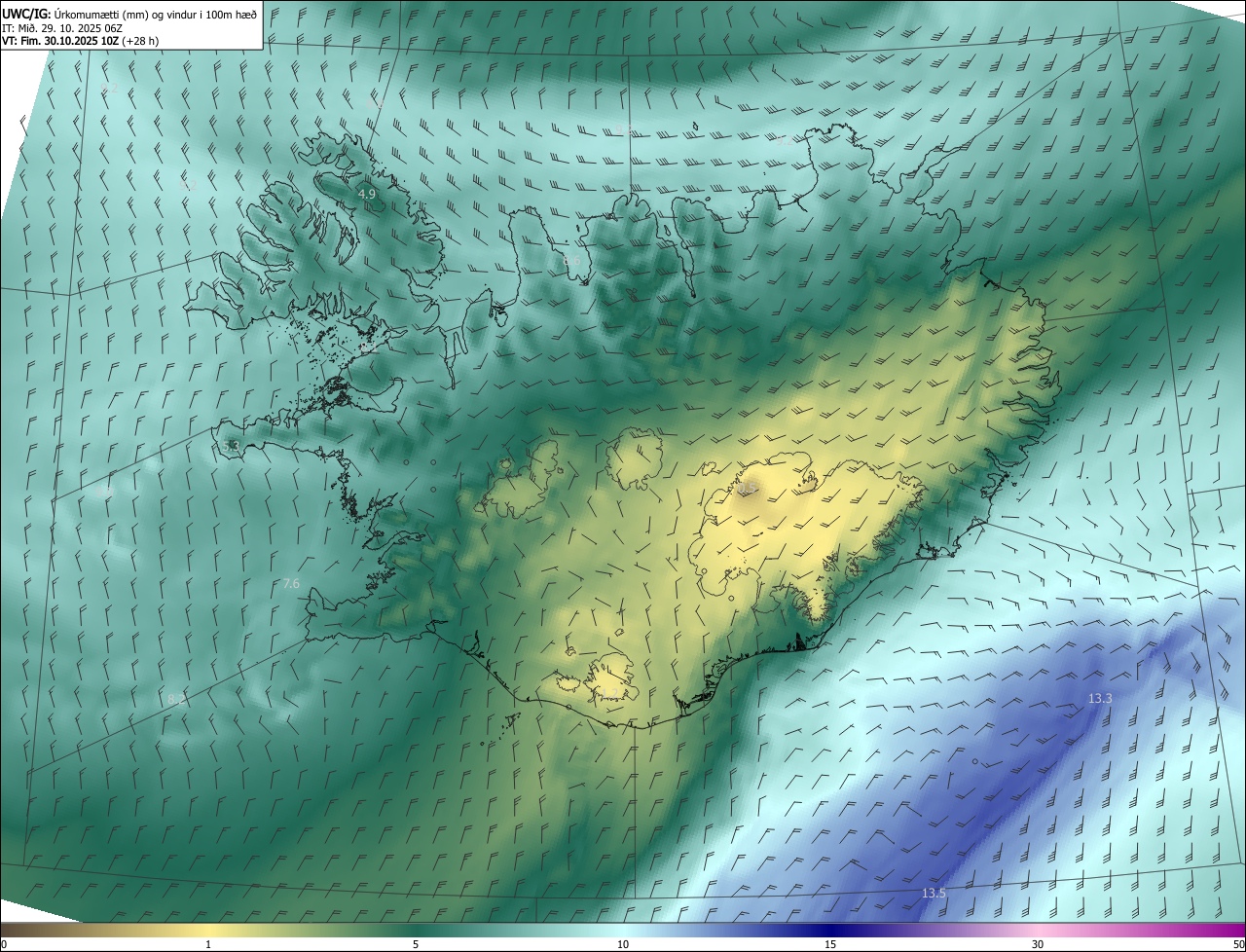Click the 5.3 value on Snæfellsnes peninsula
Image resolution: width=1246 pixels, height=952 pixels.
[231, 446]
